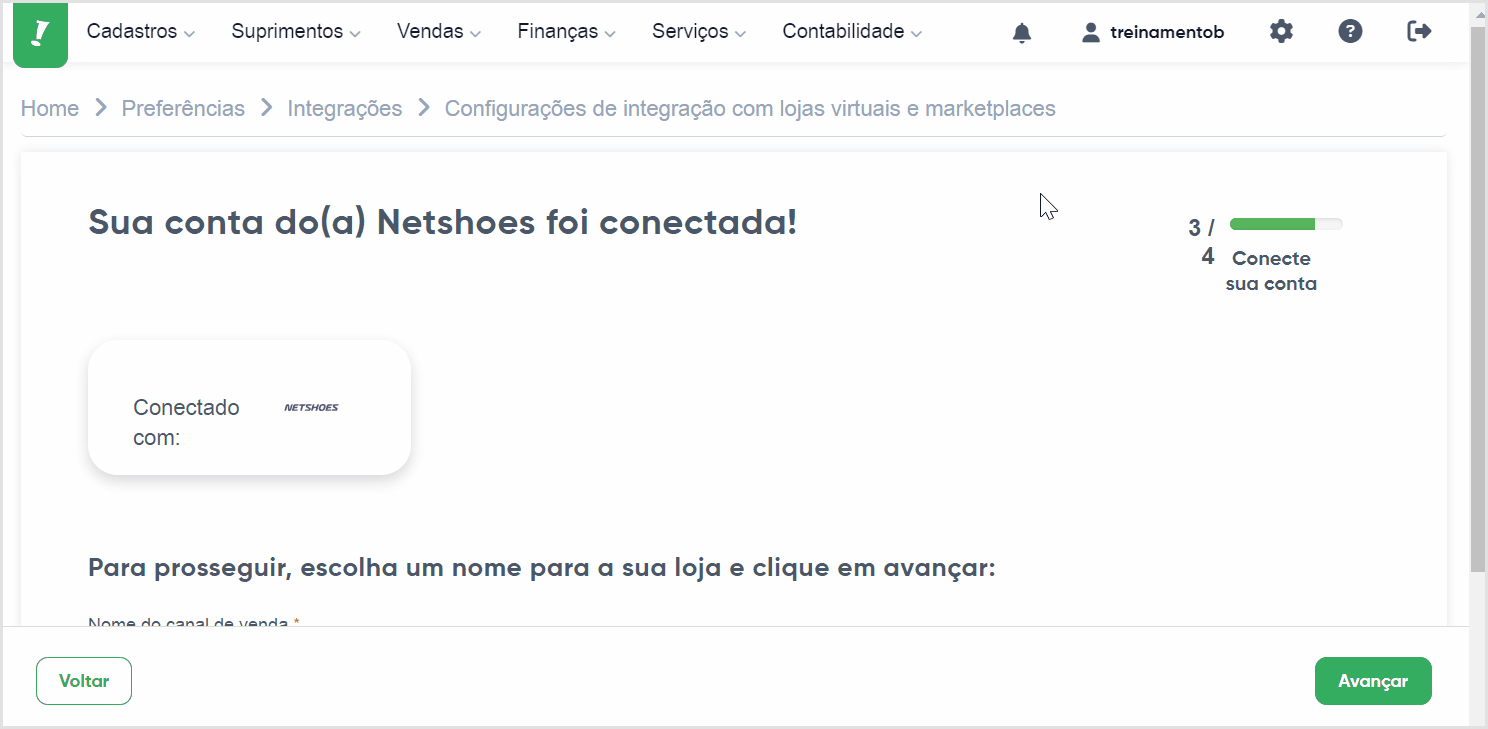
Task: Click the green step progress bar
Action: pos(1285,224)
